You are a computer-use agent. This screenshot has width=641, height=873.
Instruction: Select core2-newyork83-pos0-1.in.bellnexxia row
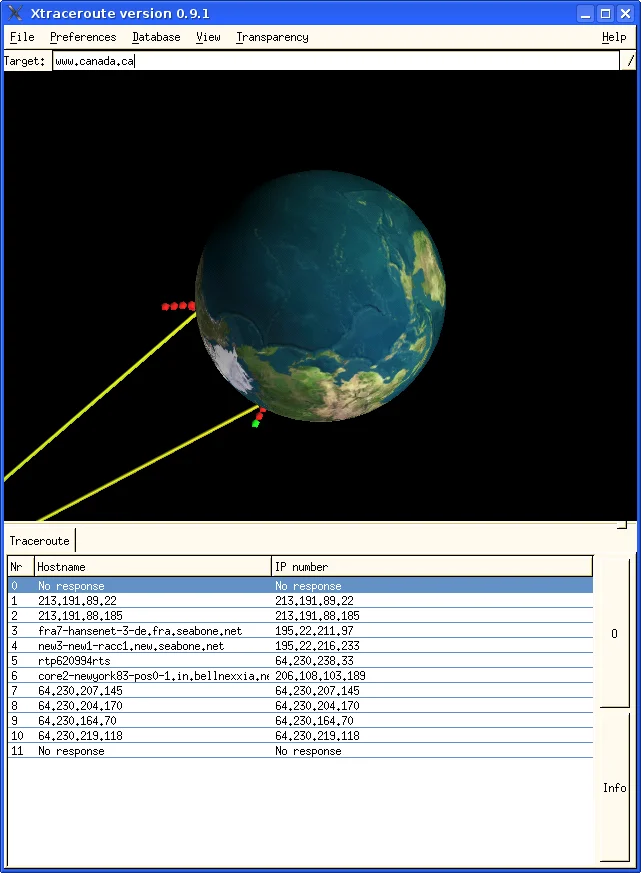[x=301, y=676]
